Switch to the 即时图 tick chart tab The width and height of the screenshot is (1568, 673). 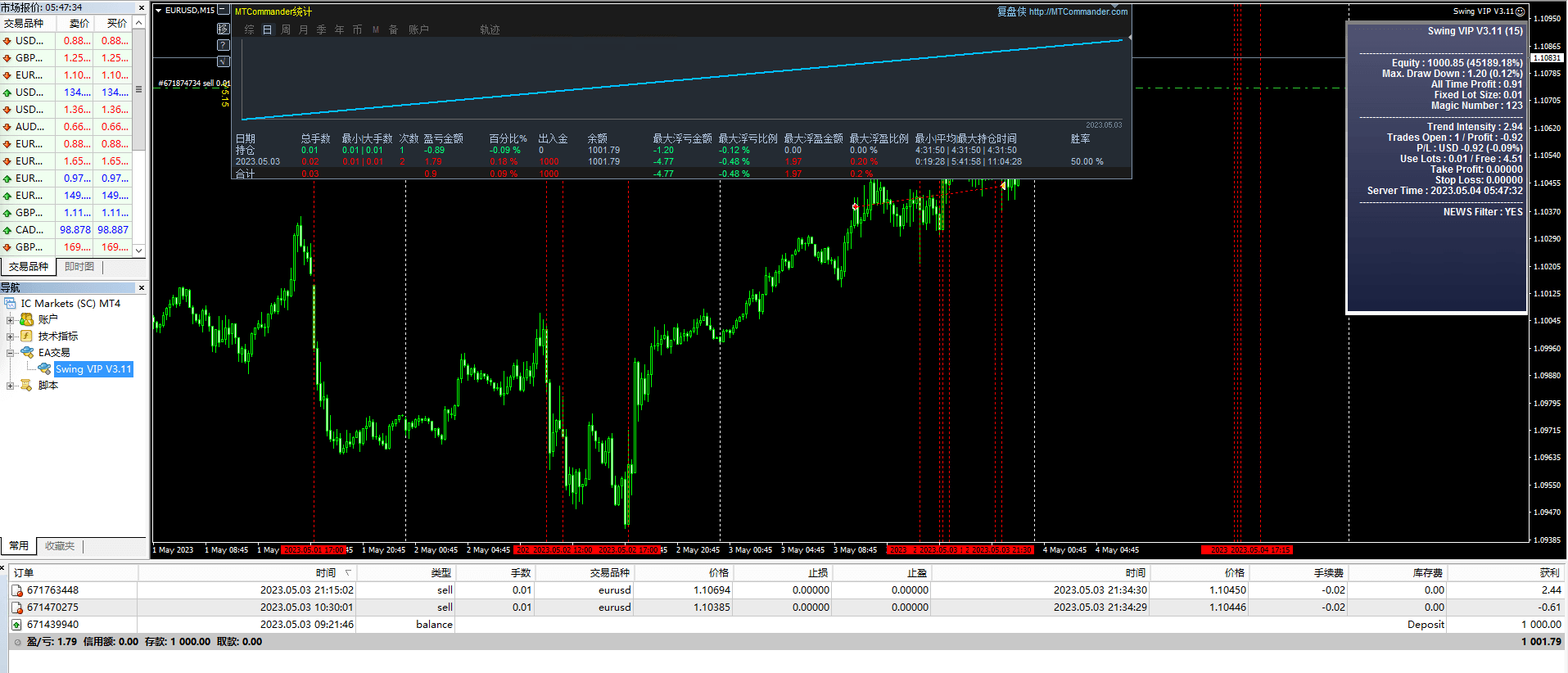79,267
